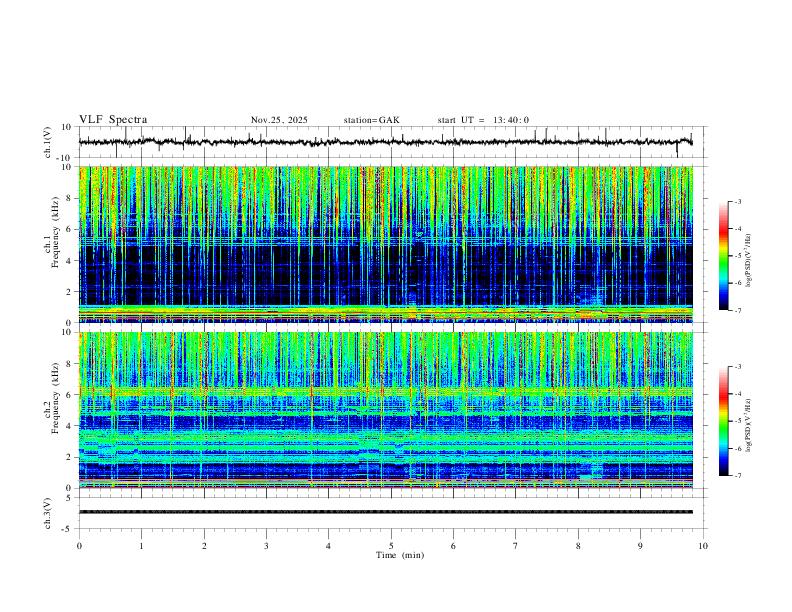Click time axis tick label "0"
Image resolution: width=792 pixels, height=612 pixels.
(79, 546)
